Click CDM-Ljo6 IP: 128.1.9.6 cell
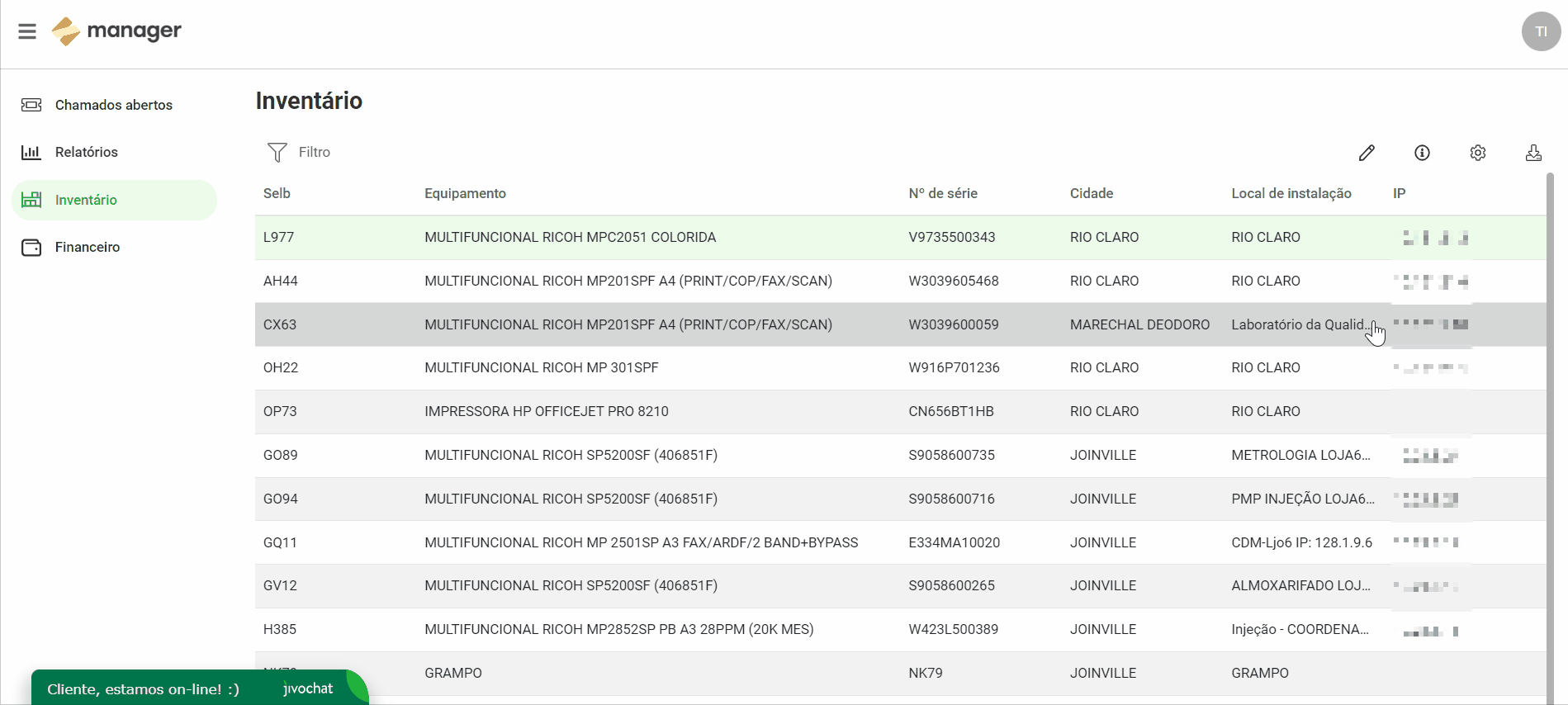This screenshot has width=1568, height=705. coord(1301,543)
